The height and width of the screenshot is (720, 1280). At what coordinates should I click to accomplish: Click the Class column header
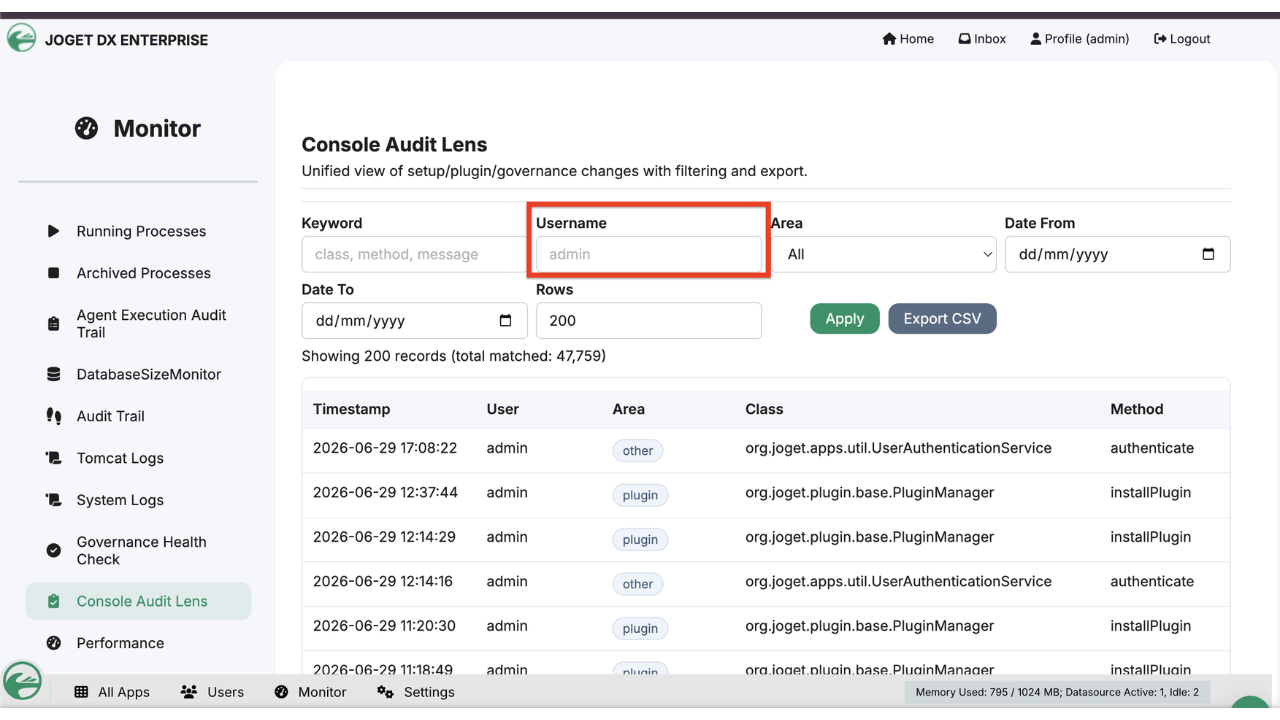pyautogui.click(x=764, y=409)
